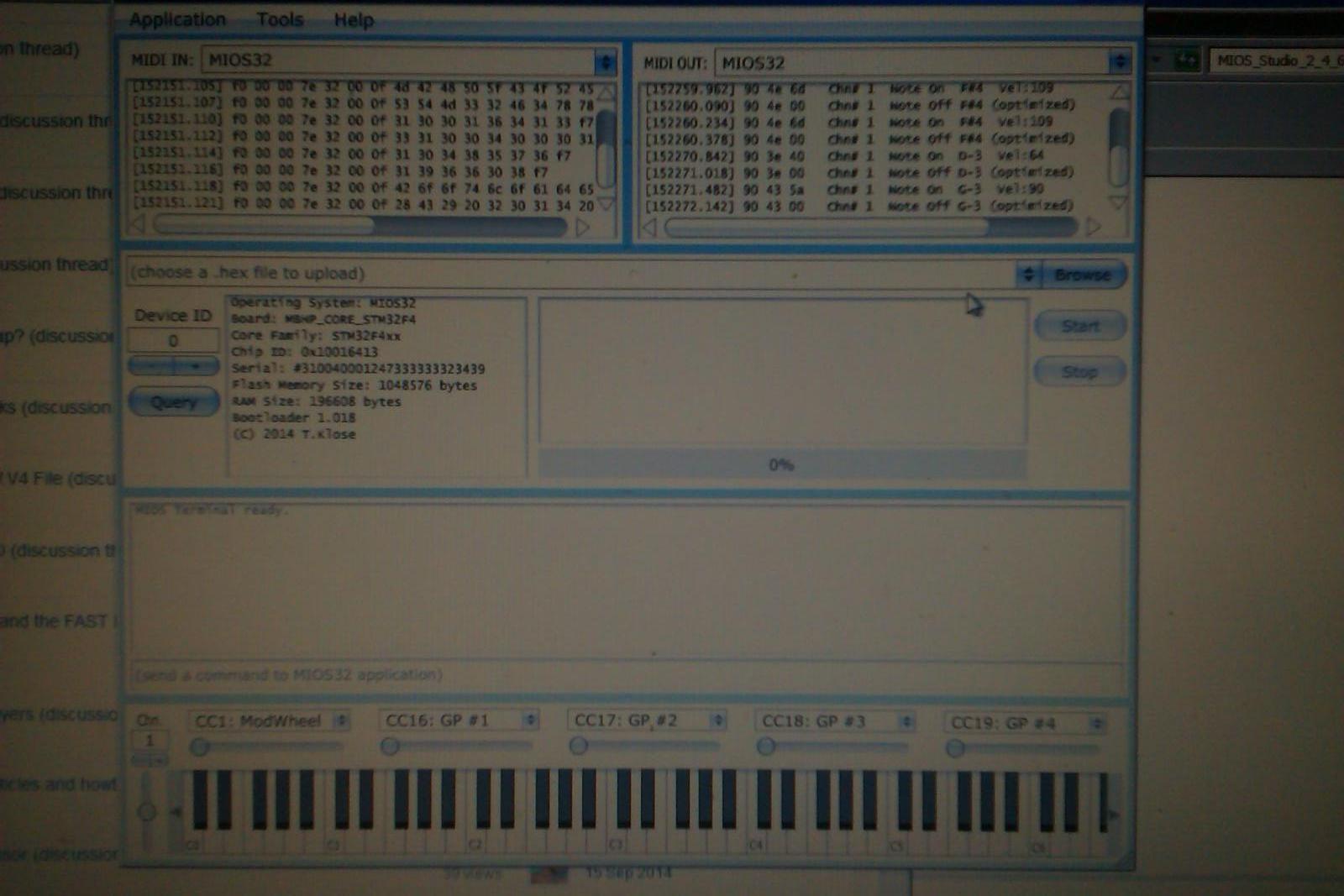Image resolution: width=1344 pixels, height=896 pixels.
Task: Open the Application menu
Action: (x=177, y=19)
